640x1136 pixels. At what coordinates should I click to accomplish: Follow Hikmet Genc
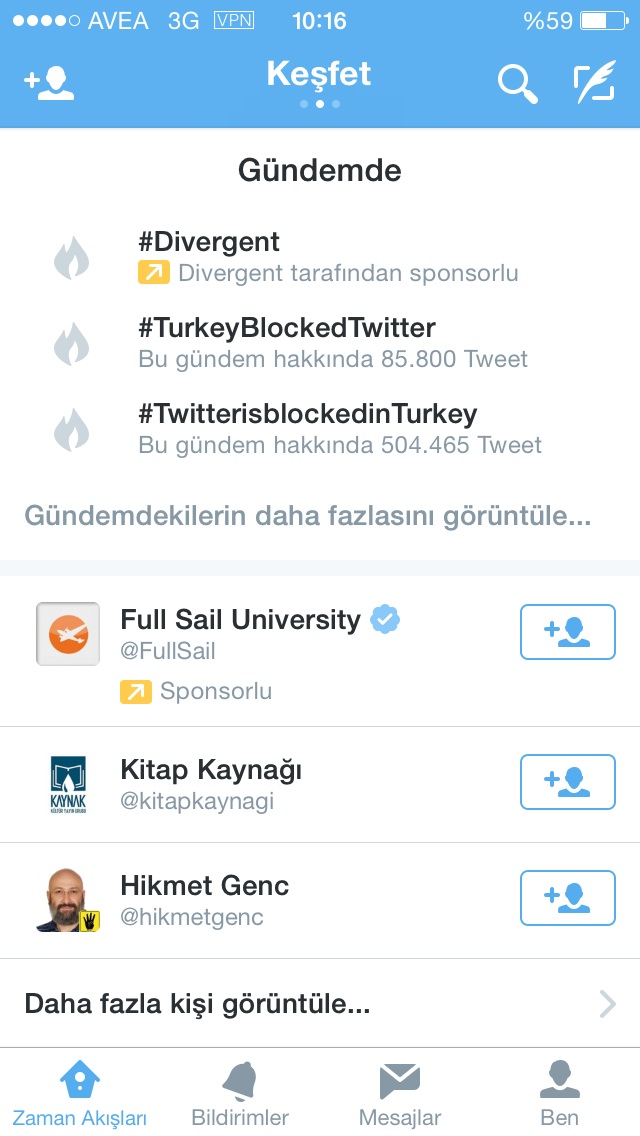(x=567, y=898)
